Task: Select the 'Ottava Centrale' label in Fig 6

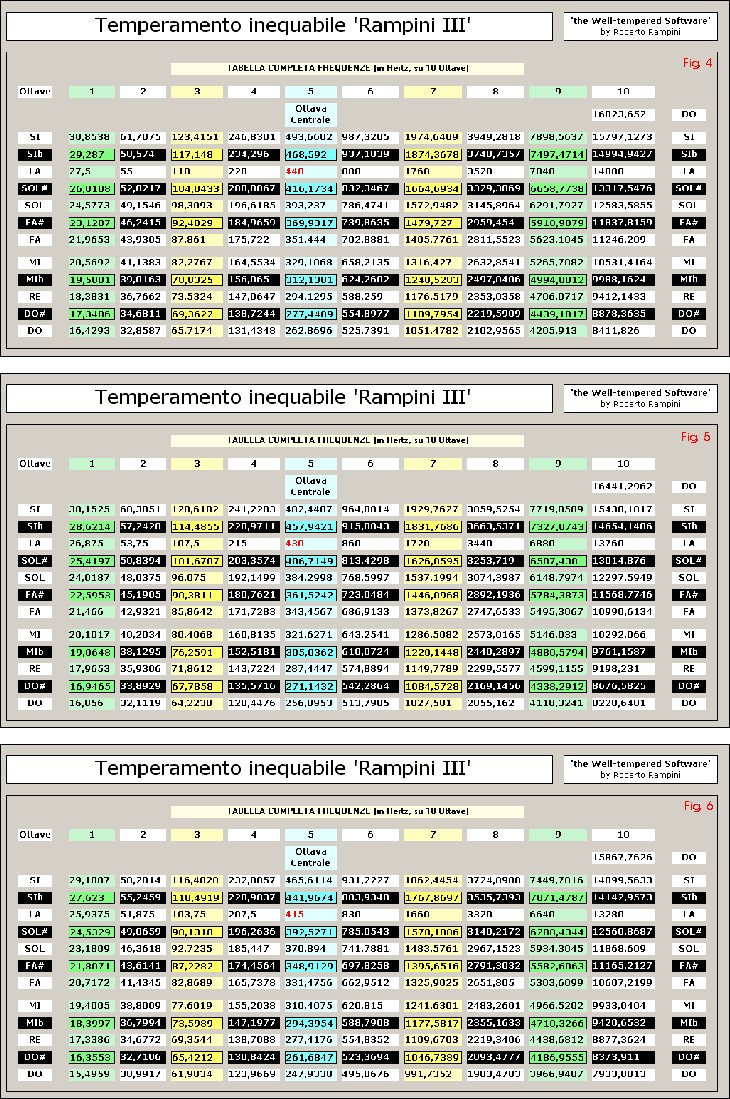Action: [310, 857]
